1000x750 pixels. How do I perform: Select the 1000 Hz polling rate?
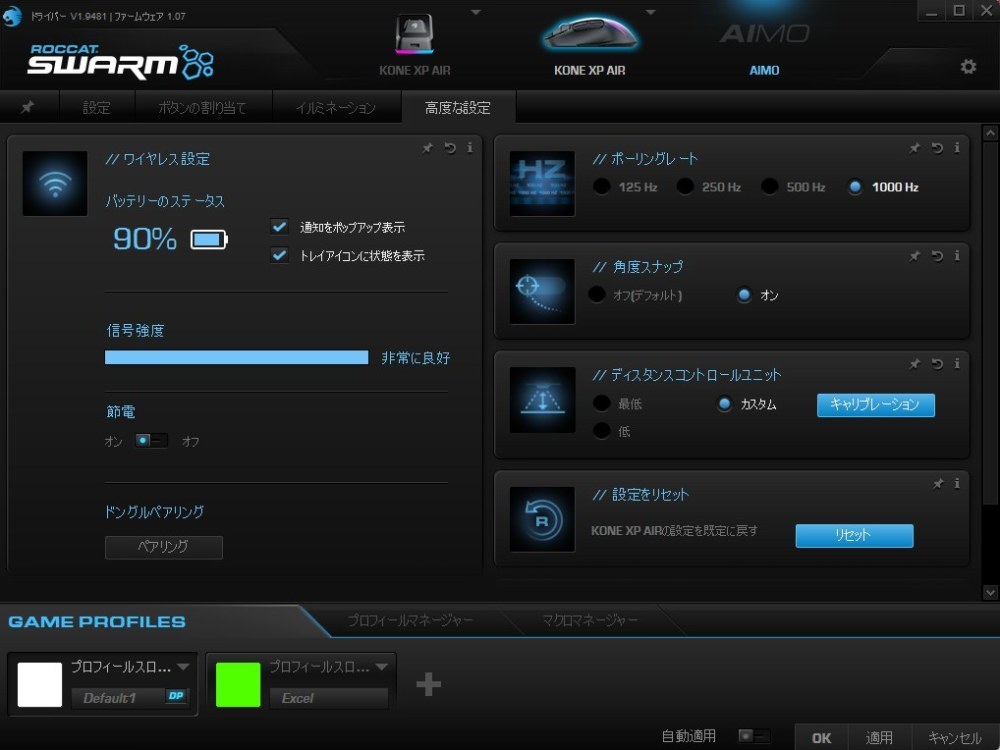pos(855,187)
